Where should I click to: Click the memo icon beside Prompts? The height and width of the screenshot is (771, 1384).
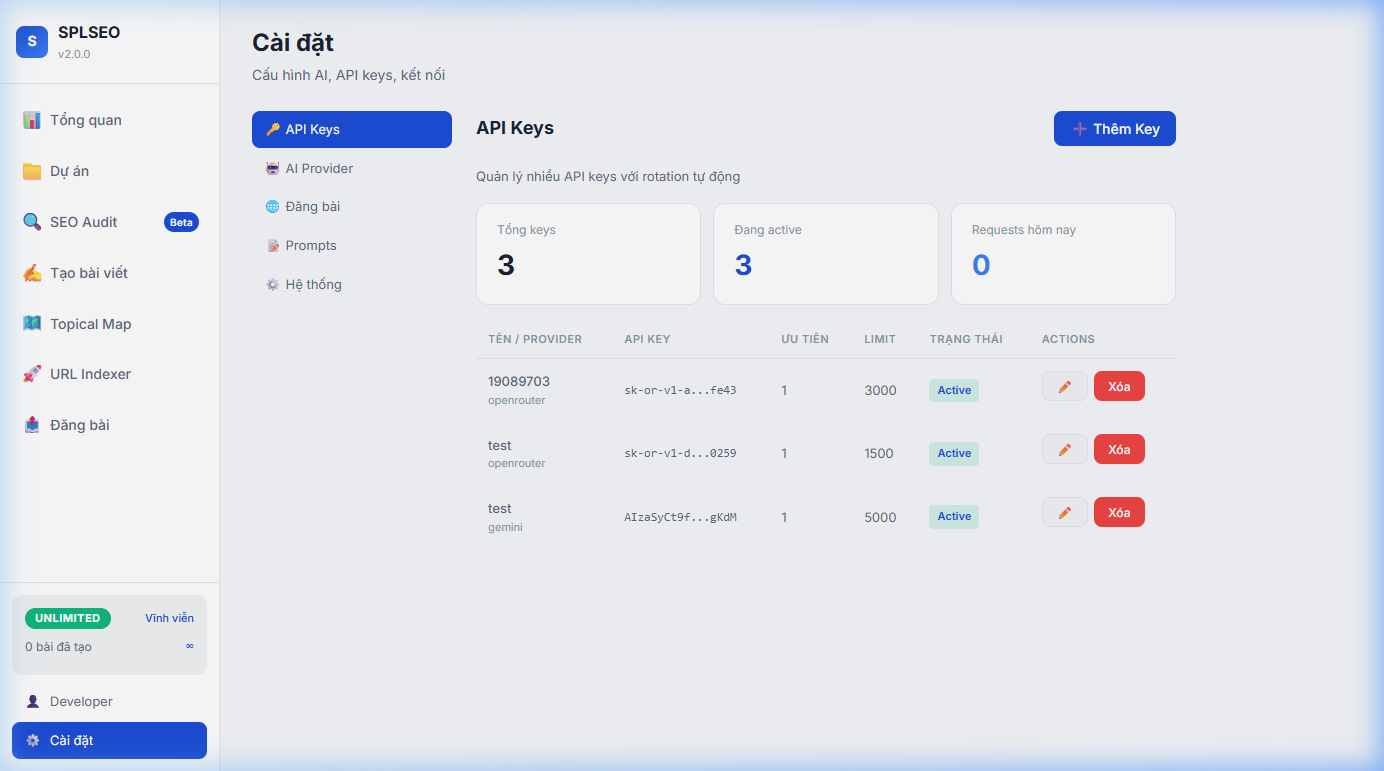pos(273,246)
